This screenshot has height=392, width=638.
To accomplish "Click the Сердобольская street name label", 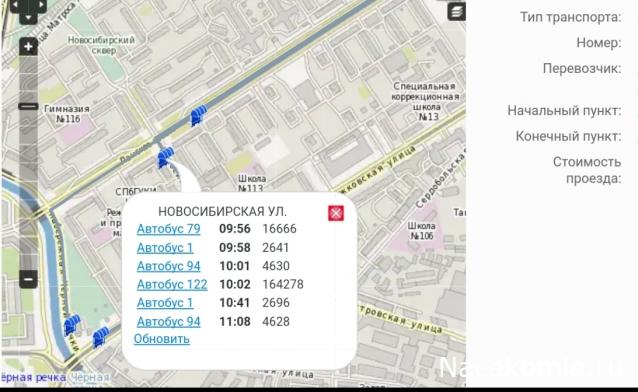I will [440, 178].
